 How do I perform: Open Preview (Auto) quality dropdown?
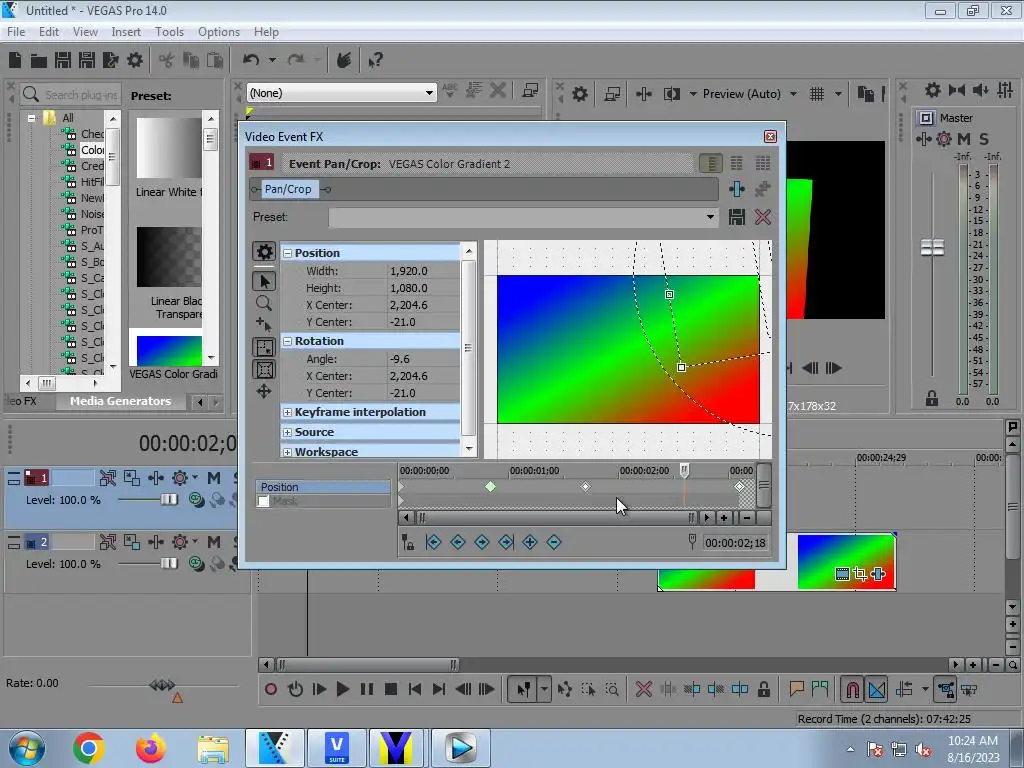click(x=793, y=94)
